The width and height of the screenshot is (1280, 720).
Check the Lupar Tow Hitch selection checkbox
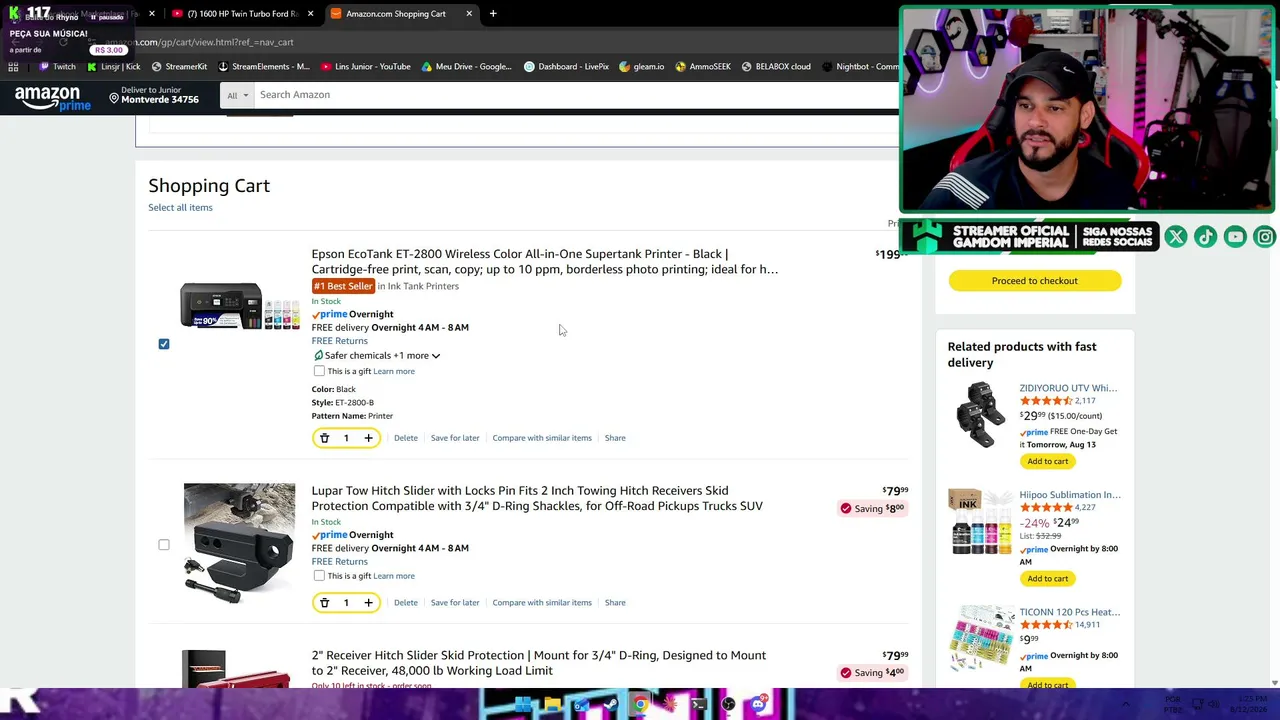164,545
